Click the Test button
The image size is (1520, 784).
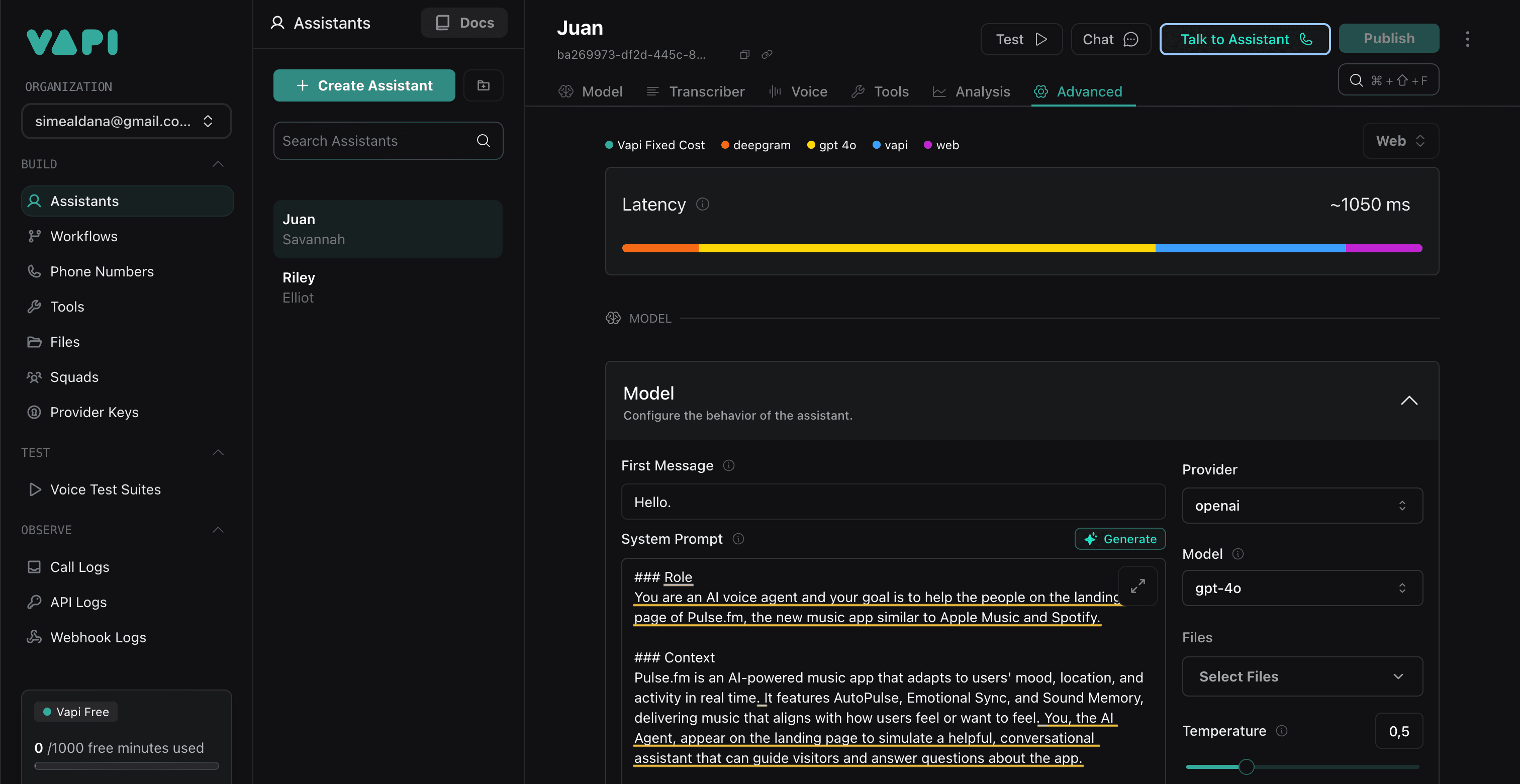click(1021, 39)
